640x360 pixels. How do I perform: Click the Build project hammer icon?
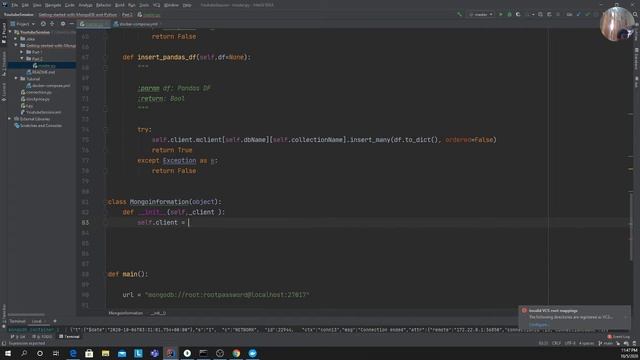(460, 14)
